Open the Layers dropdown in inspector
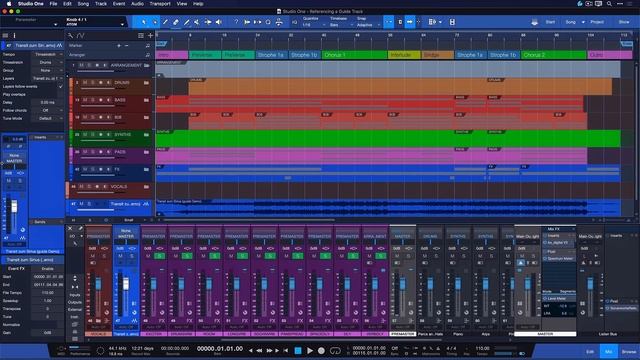 48,78
